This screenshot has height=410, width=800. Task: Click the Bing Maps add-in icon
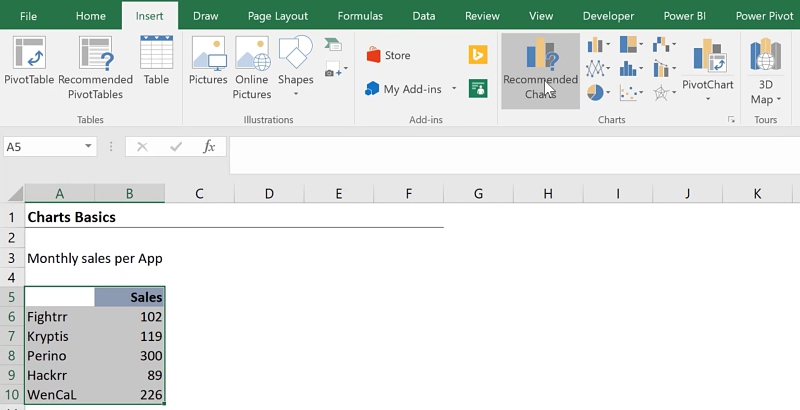(478, 55)
